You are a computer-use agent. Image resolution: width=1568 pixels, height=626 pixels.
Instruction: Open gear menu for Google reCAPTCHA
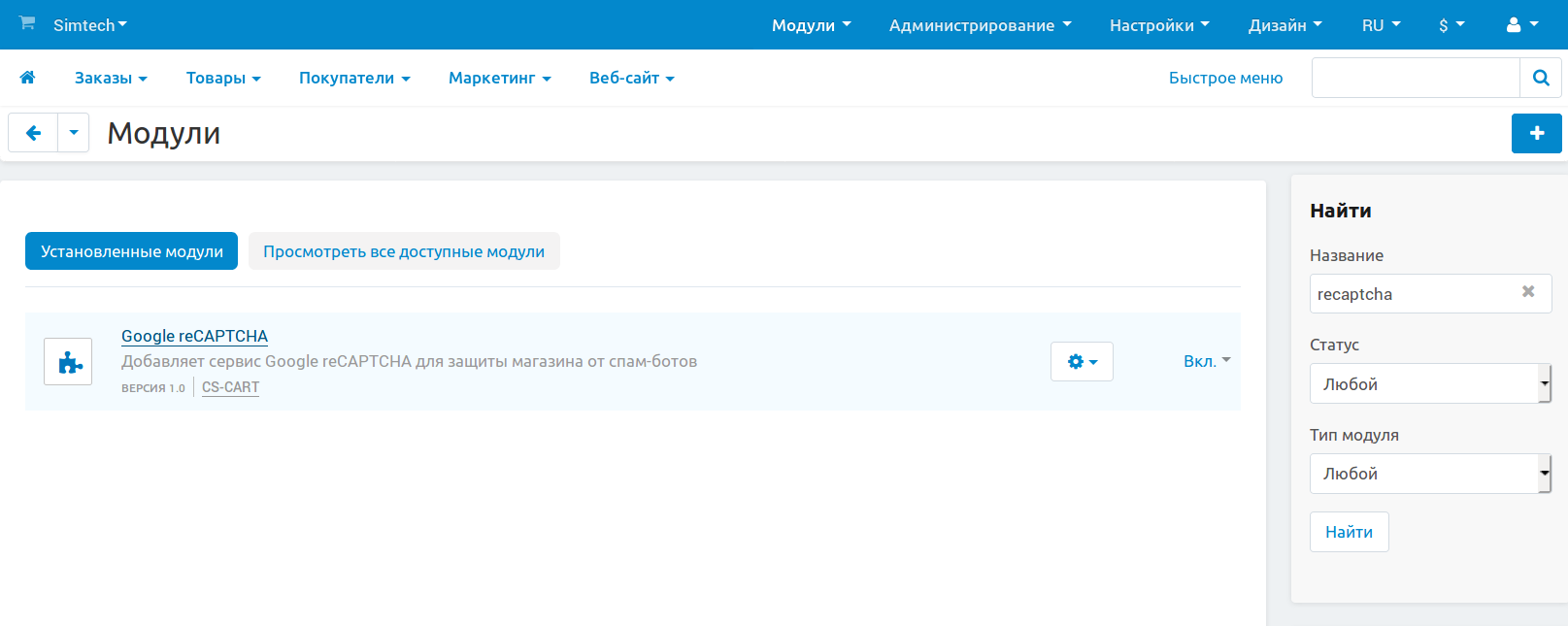coord(1082,362)
